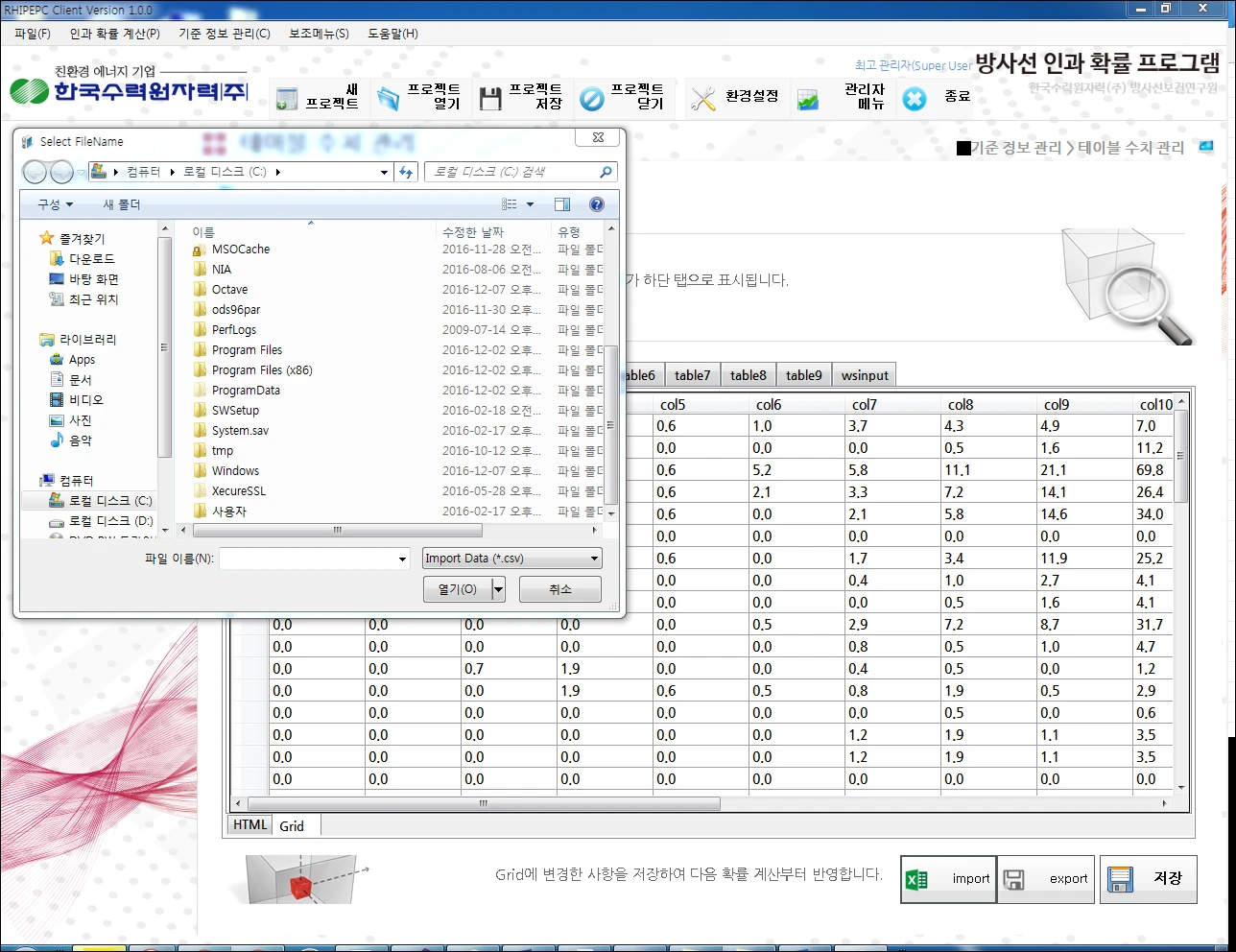The height and width of the screenshot is (952, 1236).
Task: Open the view options dropdown arrow
Action: [530, 204]
